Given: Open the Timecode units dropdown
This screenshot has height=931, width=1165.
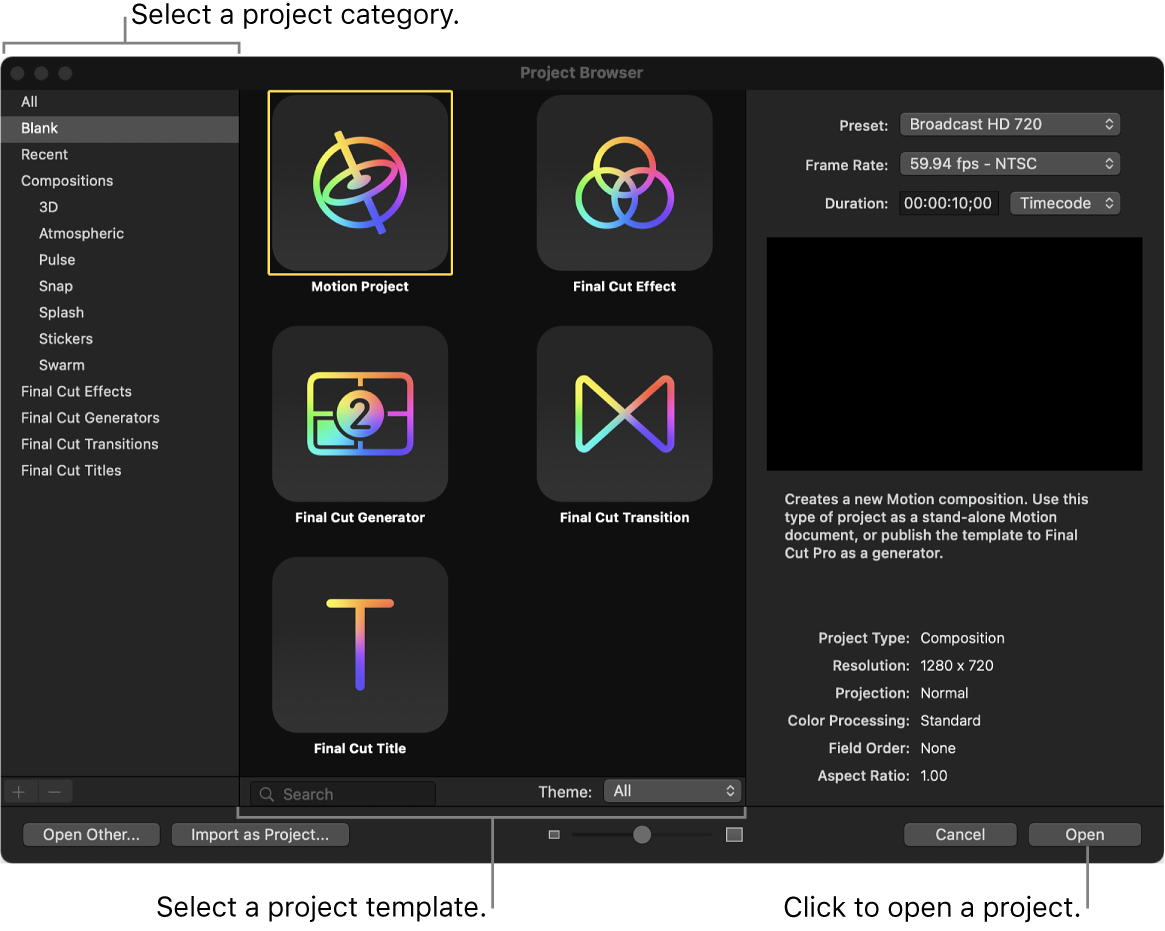Looking at the screenshot, I should 1064,202.
